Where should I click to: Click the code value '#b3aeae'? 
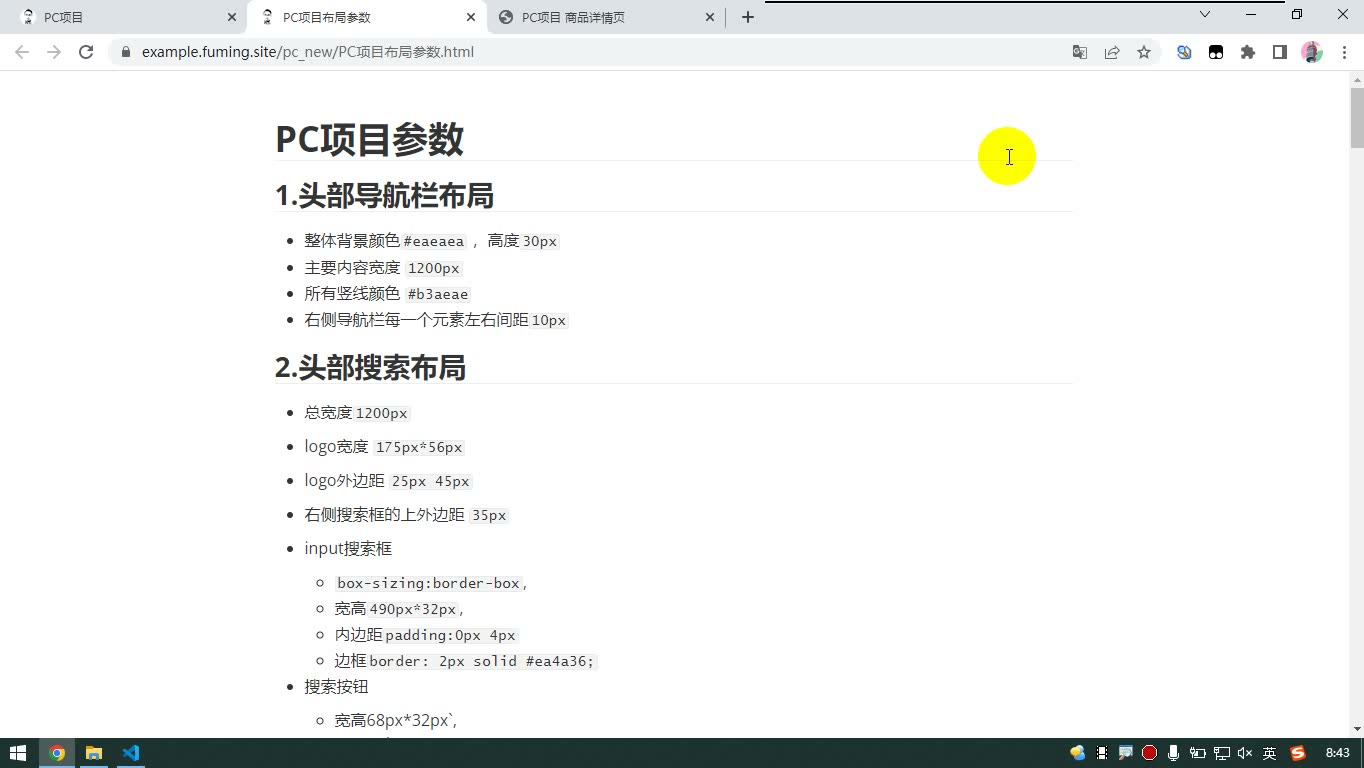(438, 294)
